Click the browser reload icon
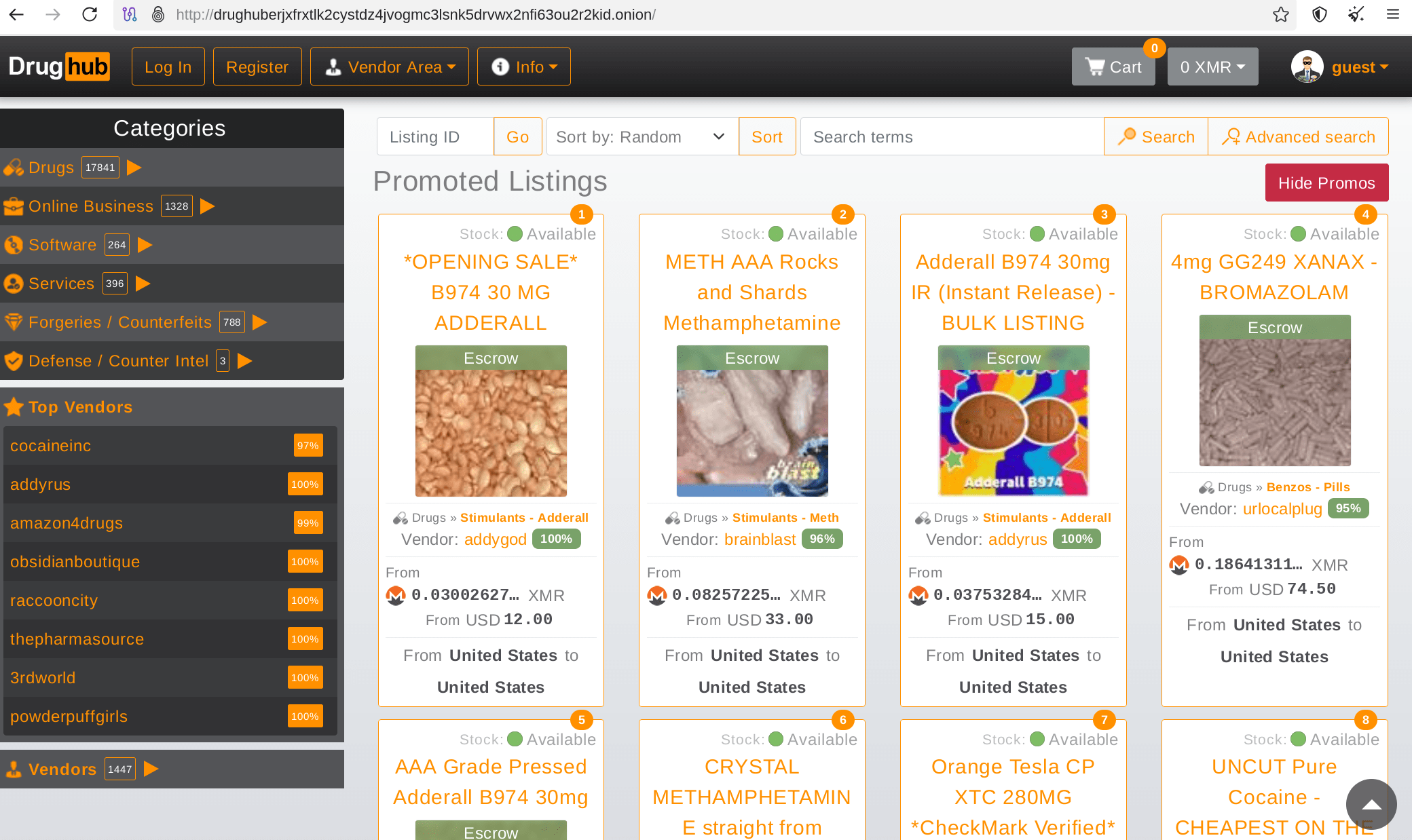Screen dimensions: 1412x840 click(90, 14)
